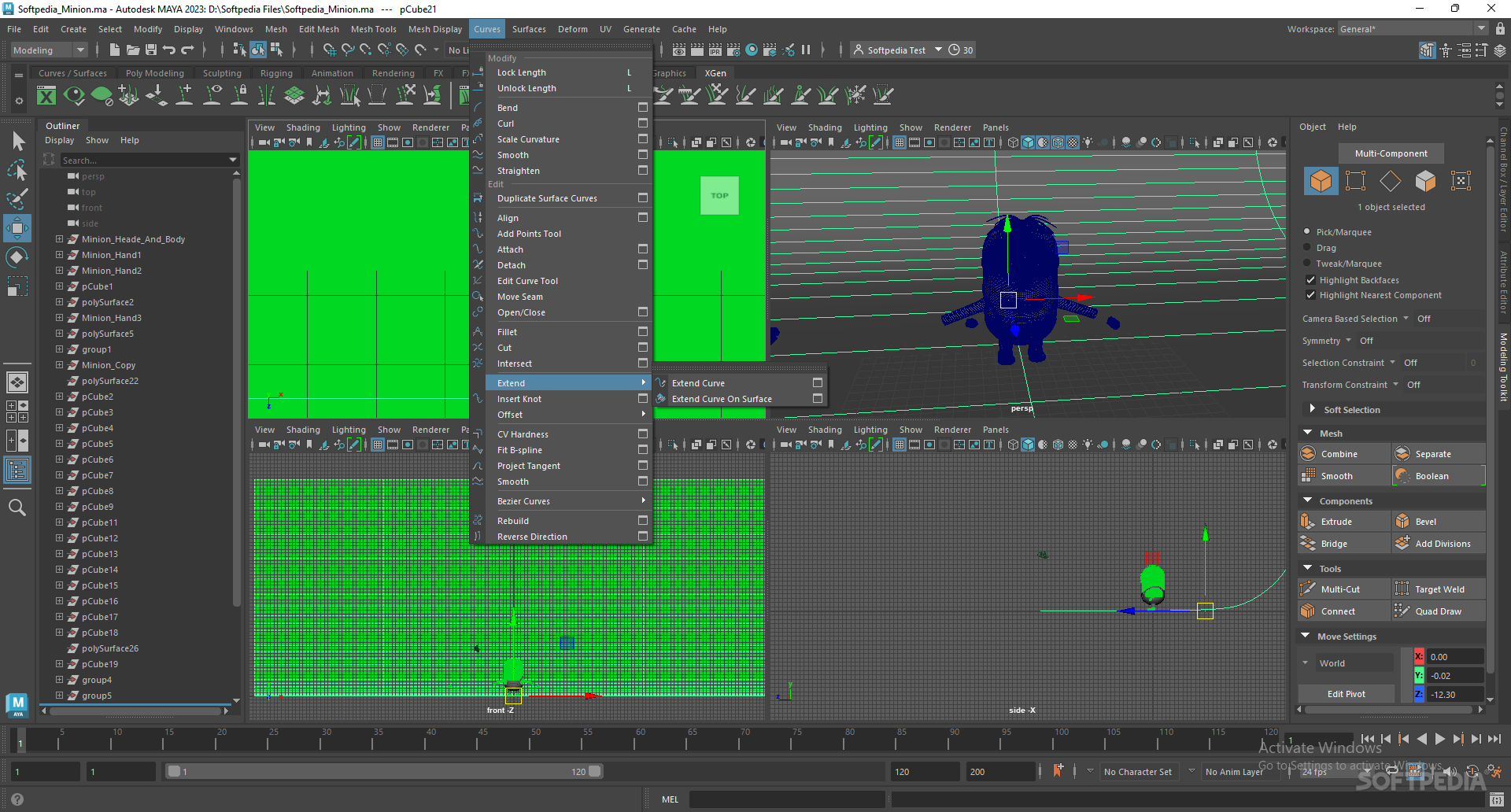Screen dimensions: 1511x812
Task: Toggle Highlight Backfaces checkbox
Action: [1310, 279]
